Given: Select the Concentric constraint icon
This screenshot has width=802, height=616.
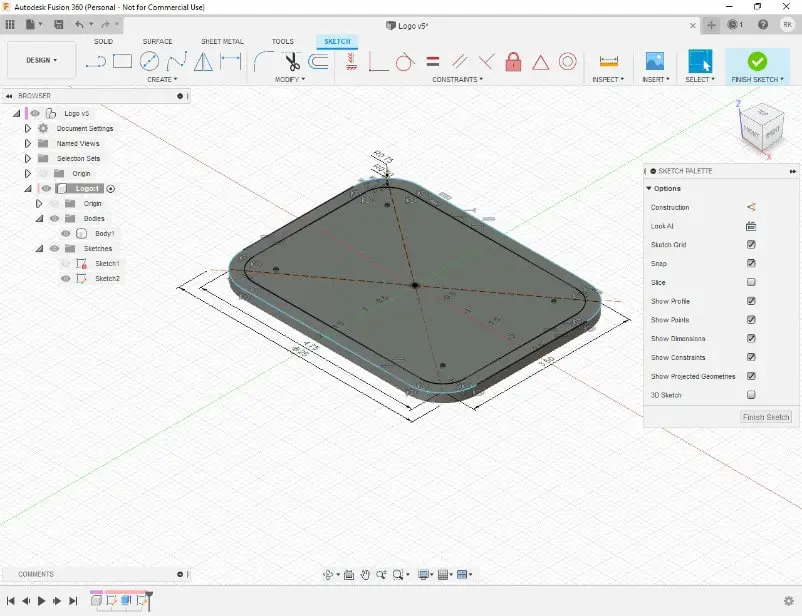Looking at the screenshot, I should pos(567,62).
